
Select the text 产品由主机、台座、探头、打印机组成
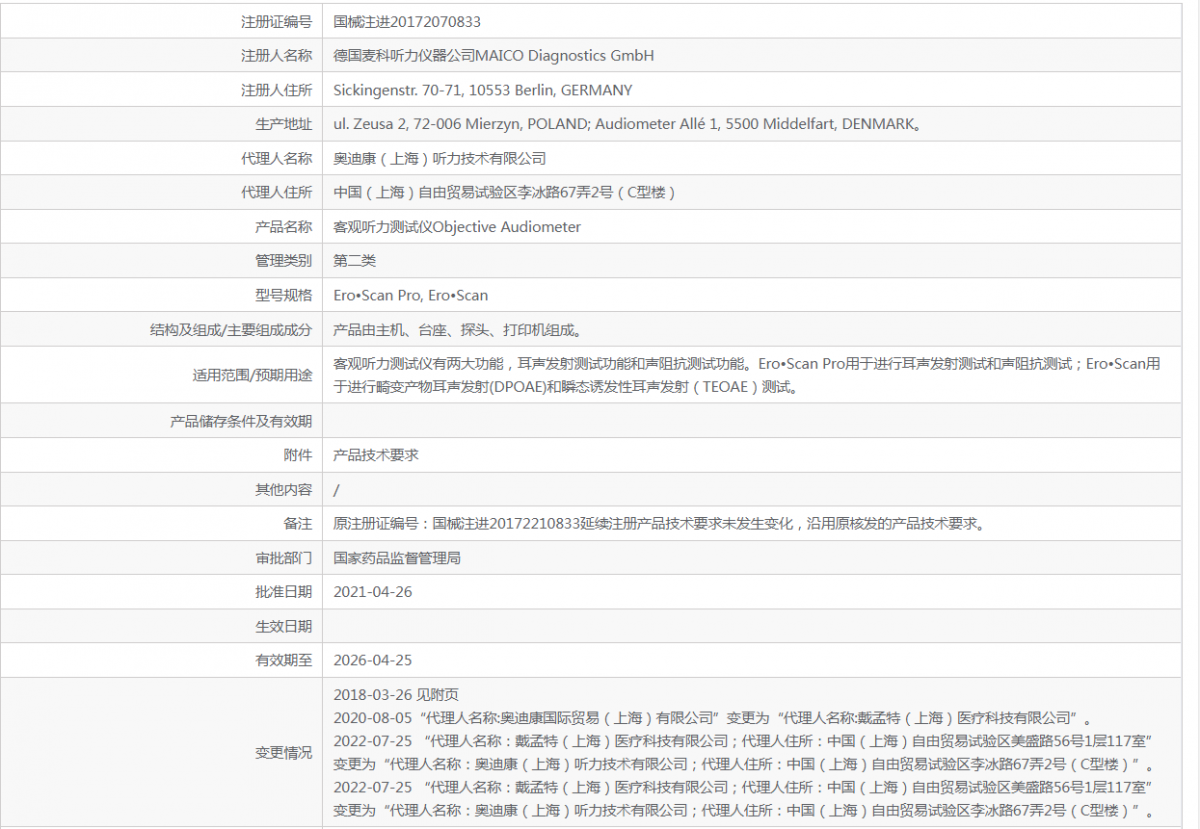456,329
